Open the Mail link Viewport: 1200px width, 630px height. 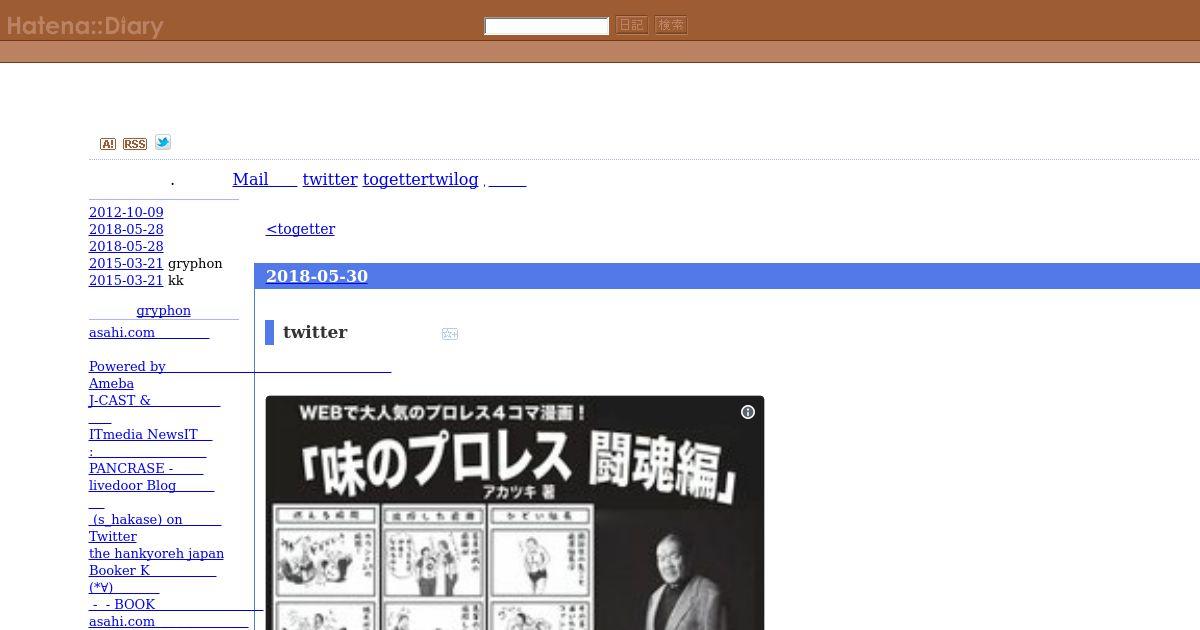coord(265,179)
